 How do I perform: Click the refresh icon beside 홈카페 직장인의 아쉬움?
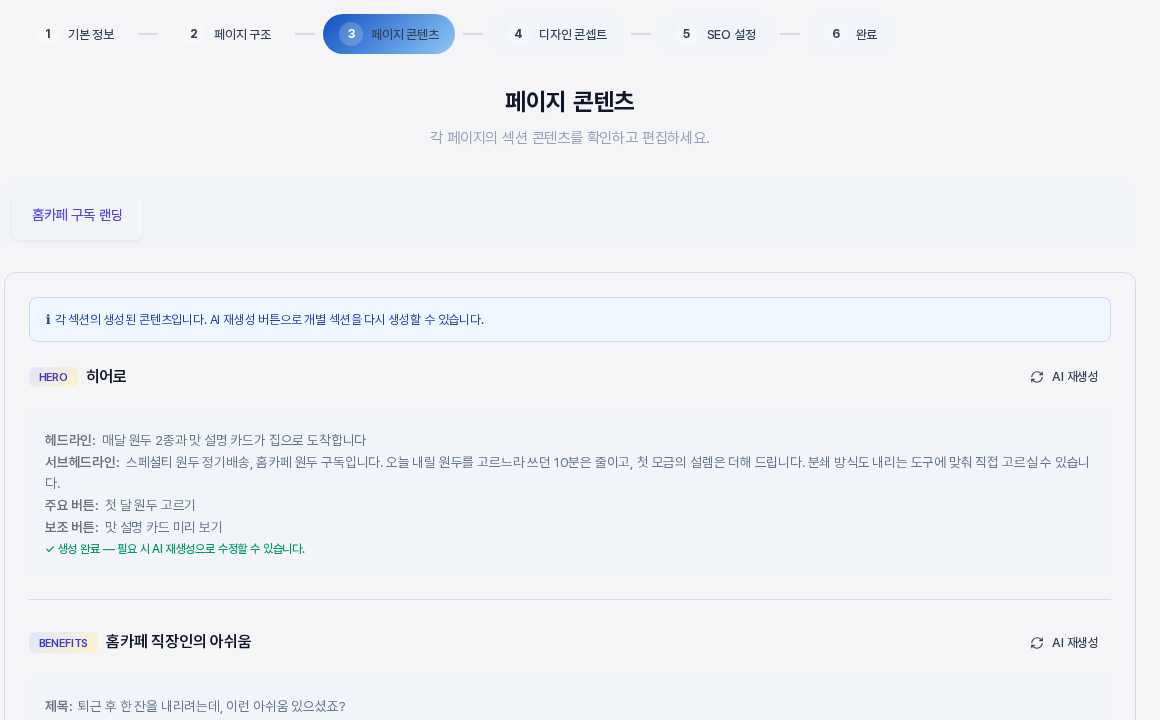click(x=1036, y=643)
